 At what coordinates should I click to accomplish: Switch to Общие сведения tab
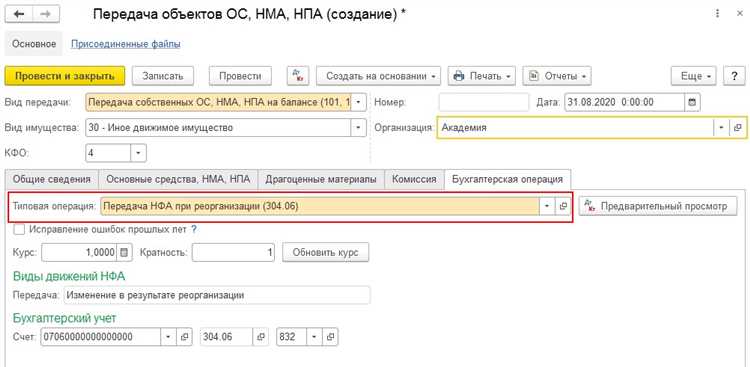(x=52, y=179)
